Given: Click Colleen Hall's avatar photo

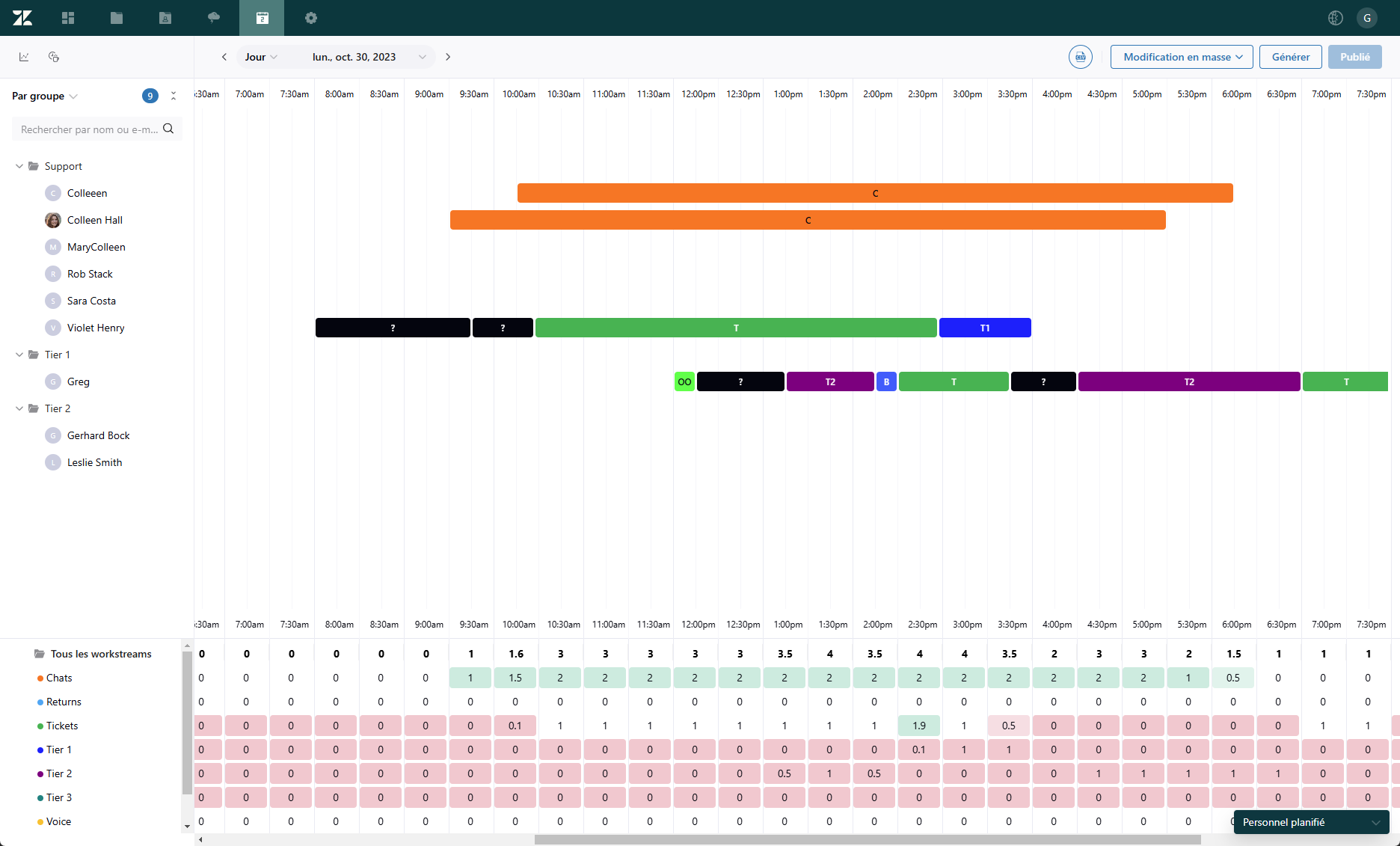Looking at the screenshot, I should [53, 220].
